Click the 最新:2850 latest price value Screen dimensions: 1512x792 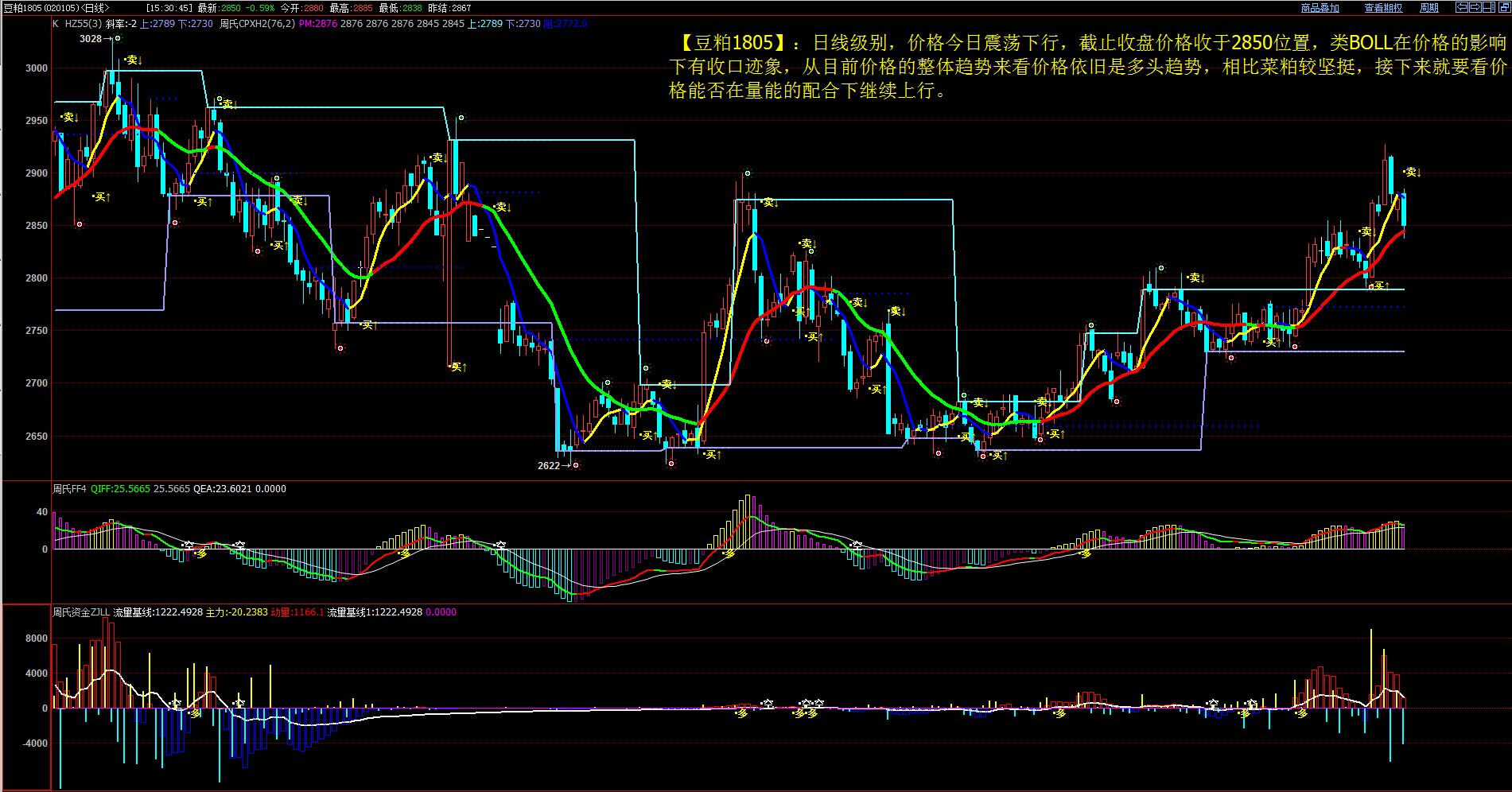(x=219, y=8)
